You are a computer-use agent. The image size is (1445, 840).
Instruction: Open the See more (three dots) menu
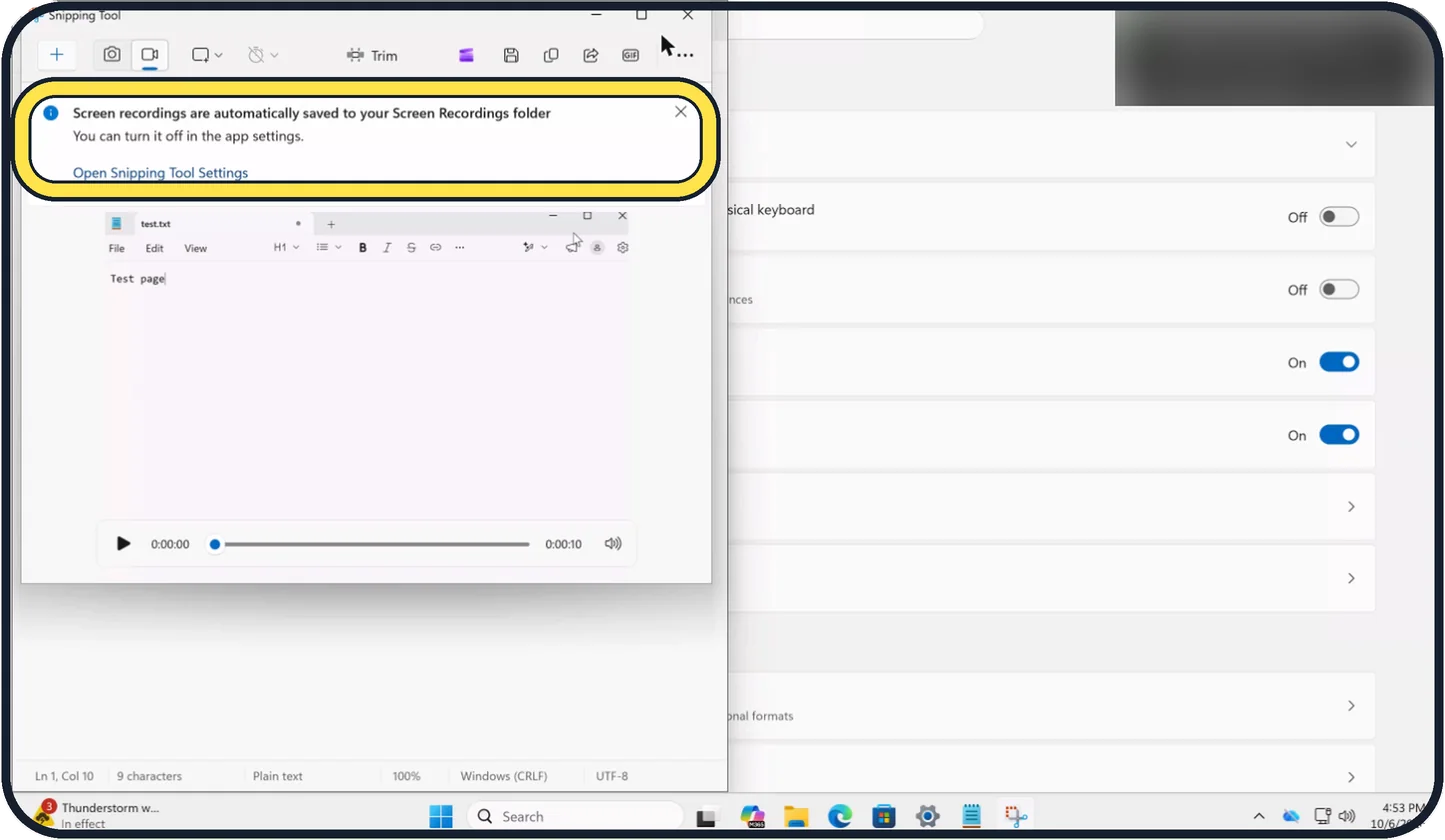coord(685,56)
